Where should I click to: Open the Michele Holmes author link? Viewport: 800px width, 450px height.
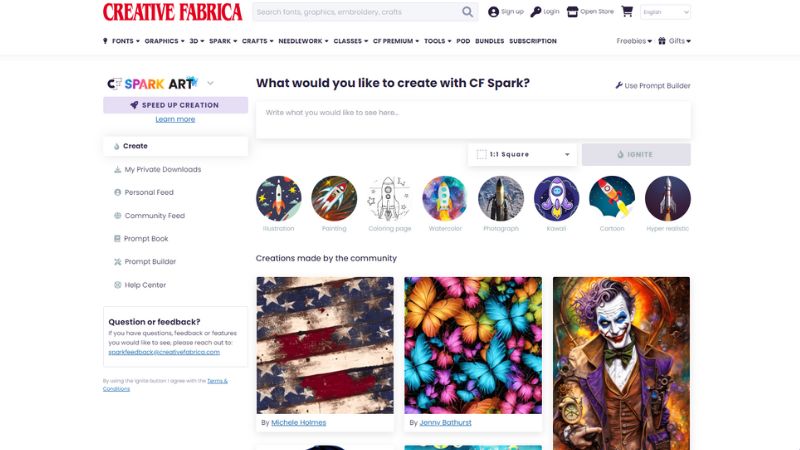298,422
